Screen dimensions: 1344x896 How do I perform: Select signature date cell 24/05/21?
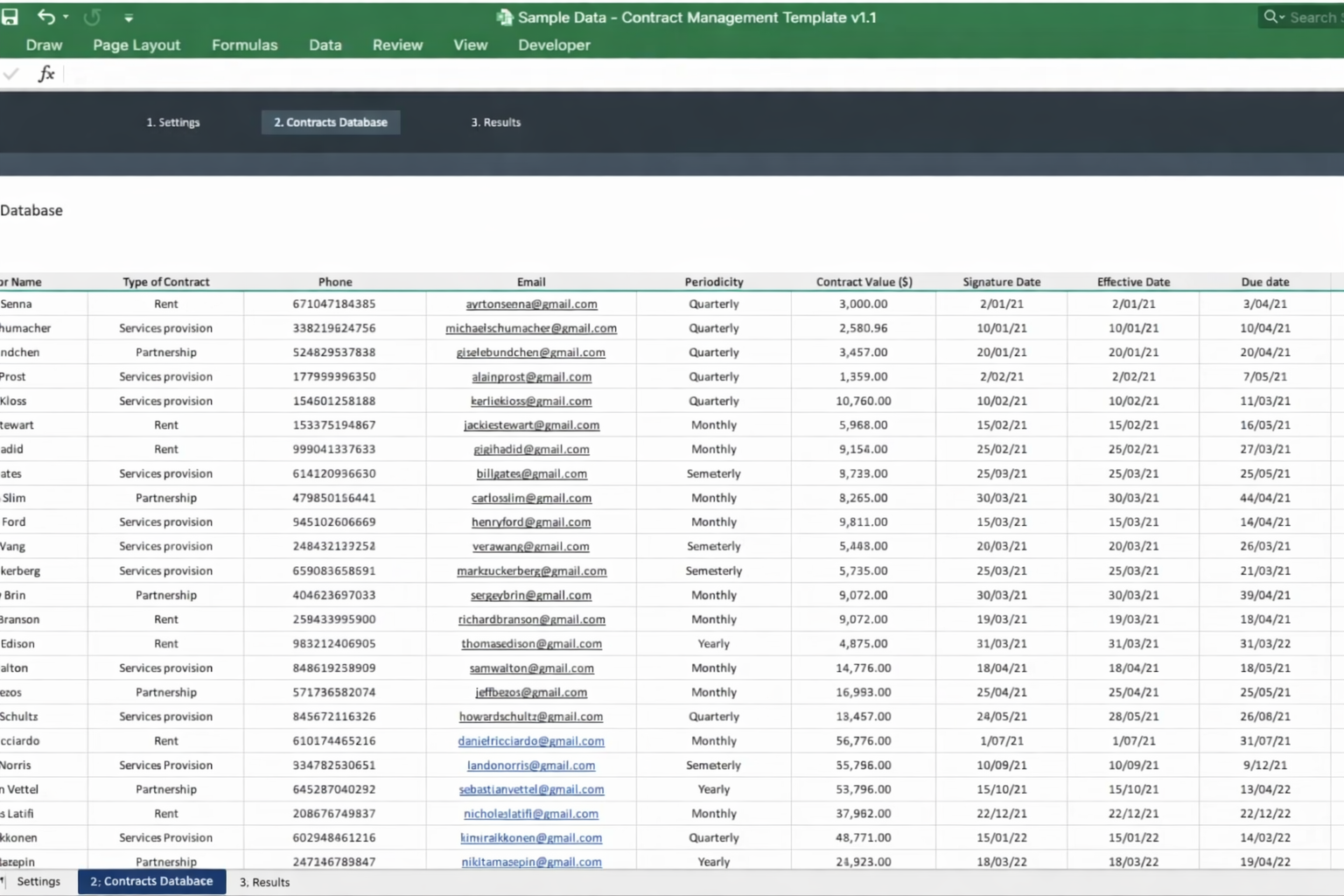1002,716
